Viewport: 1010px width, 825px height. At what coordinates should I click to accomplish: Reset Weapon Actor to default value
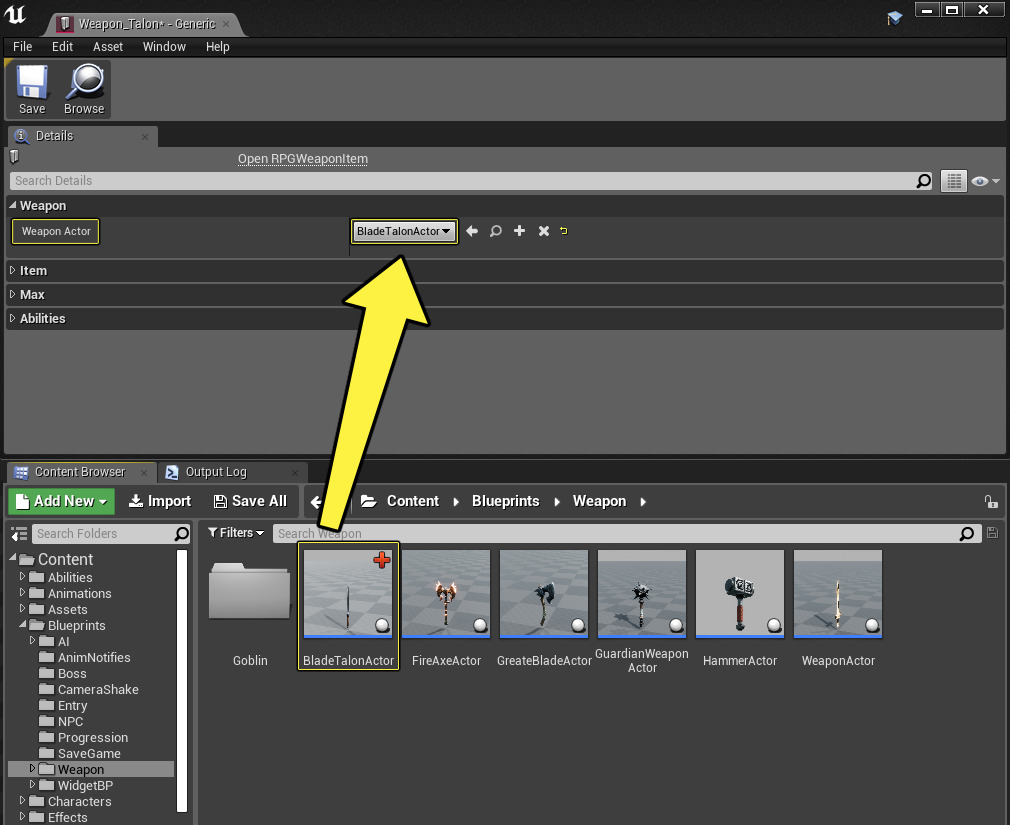(x=564, y=231)
